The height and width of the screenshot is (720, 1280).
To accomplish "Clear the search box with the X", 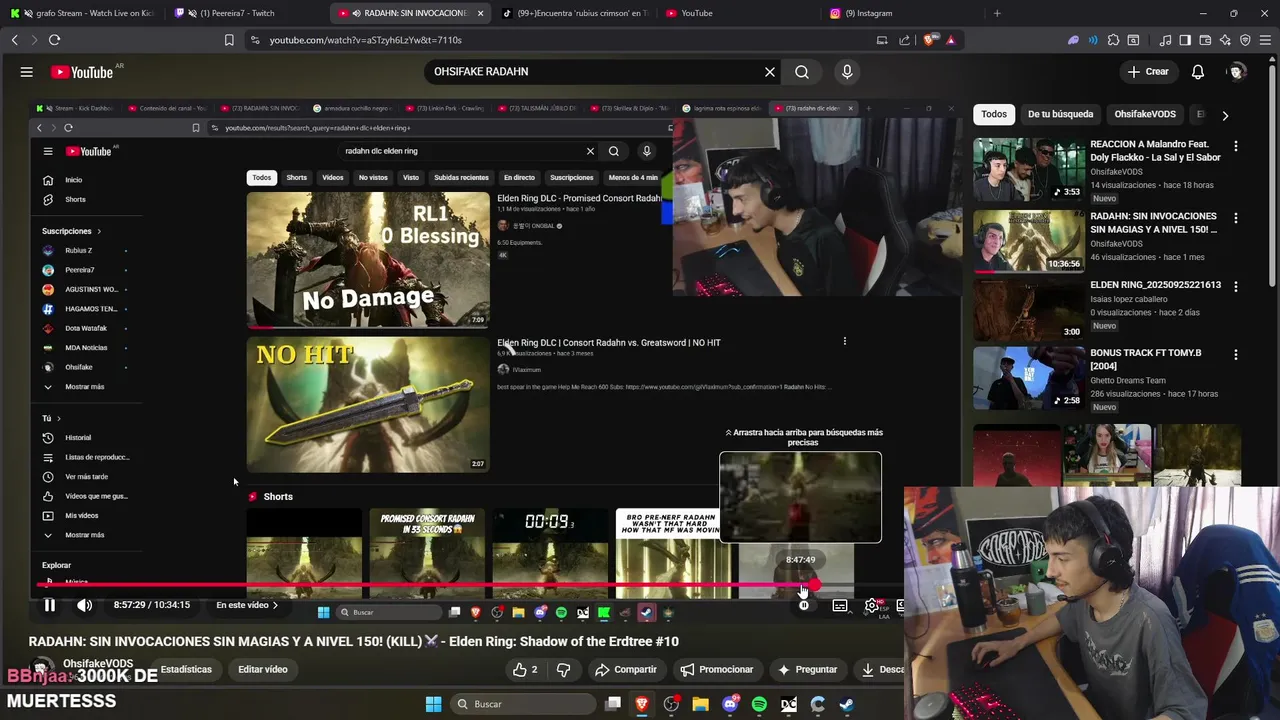I will pos(770,72).
